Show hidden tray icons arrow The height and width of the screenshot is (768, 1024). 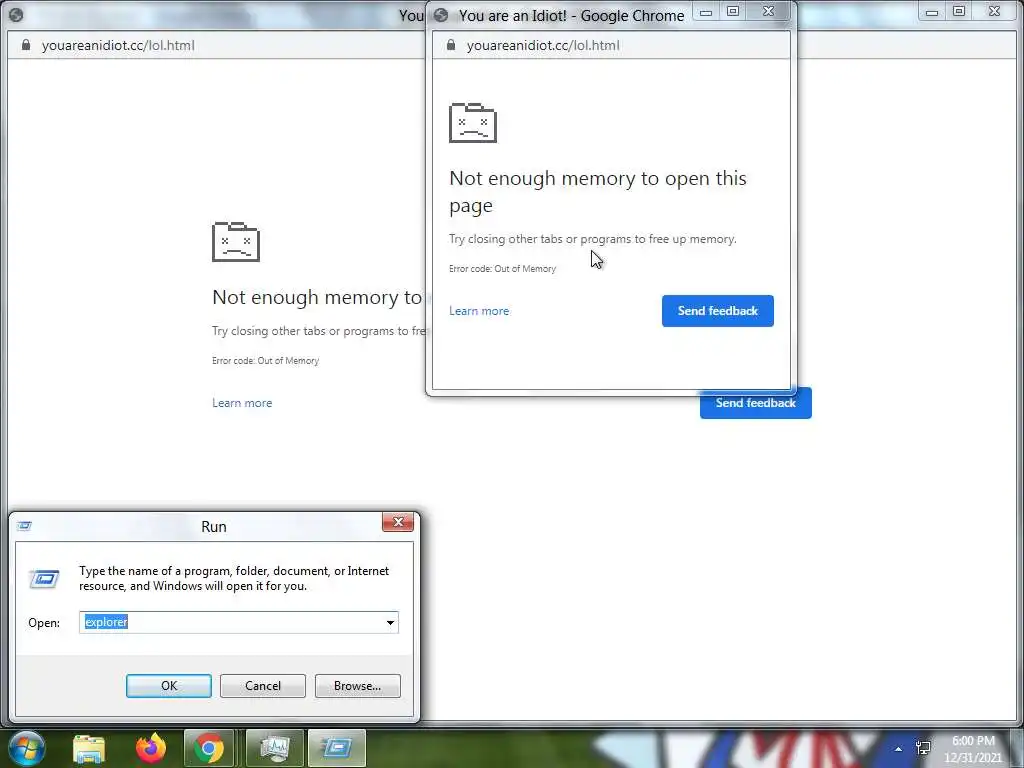pyautogui.click(x=899, y=749)
